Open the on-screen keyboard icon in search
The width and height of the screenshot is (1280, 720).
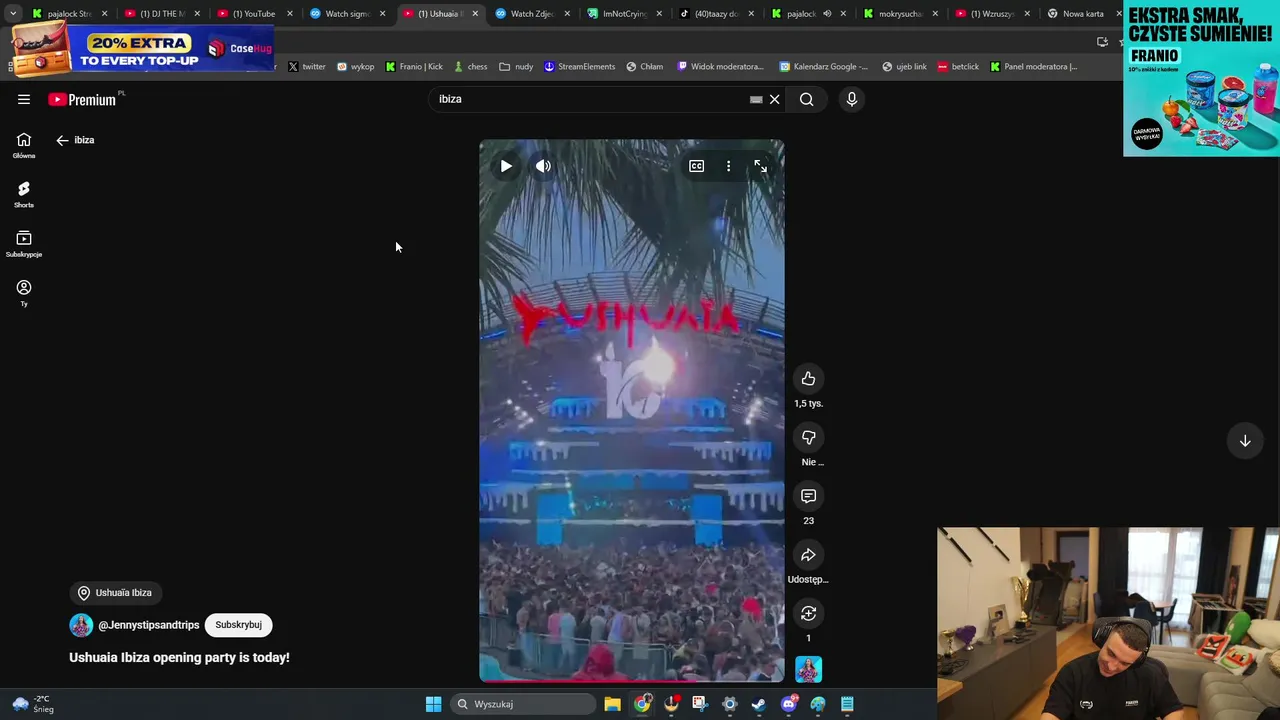coord(756,99)
